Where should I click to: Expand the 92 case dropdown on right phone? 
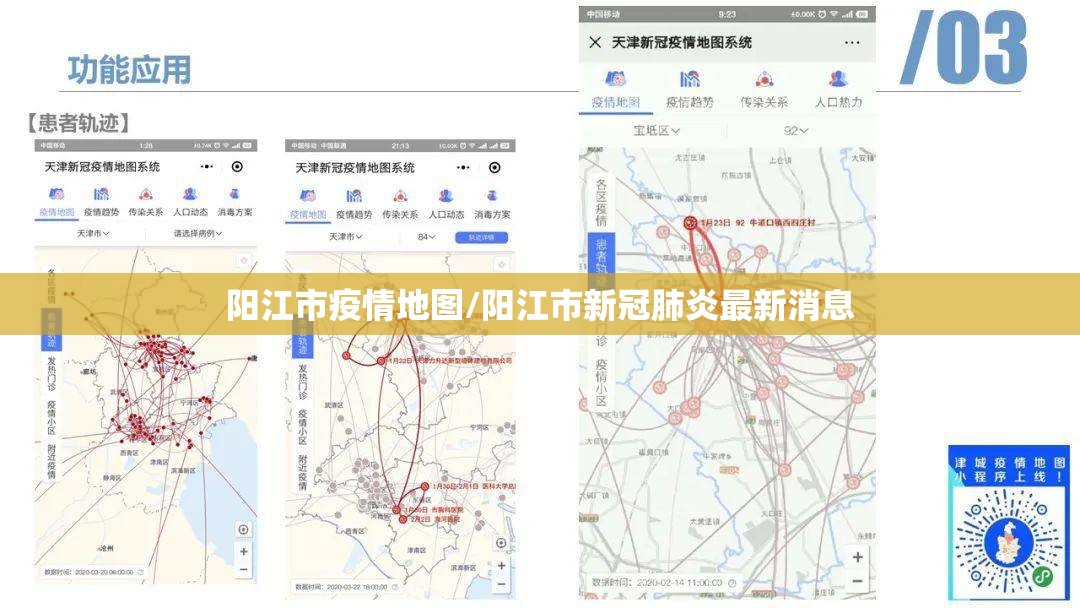click(796, 130)
